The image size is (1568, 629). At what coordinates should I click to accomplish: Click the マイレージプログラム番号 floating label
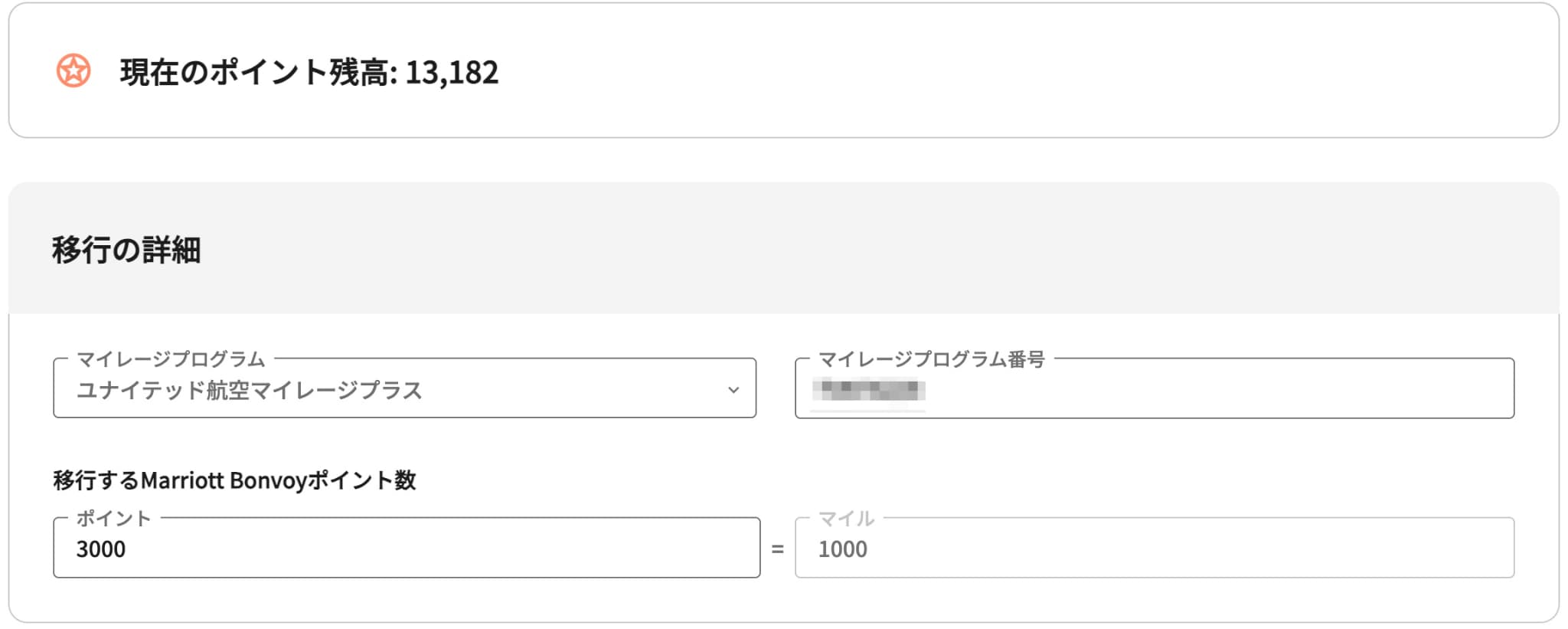coord(932,359)
